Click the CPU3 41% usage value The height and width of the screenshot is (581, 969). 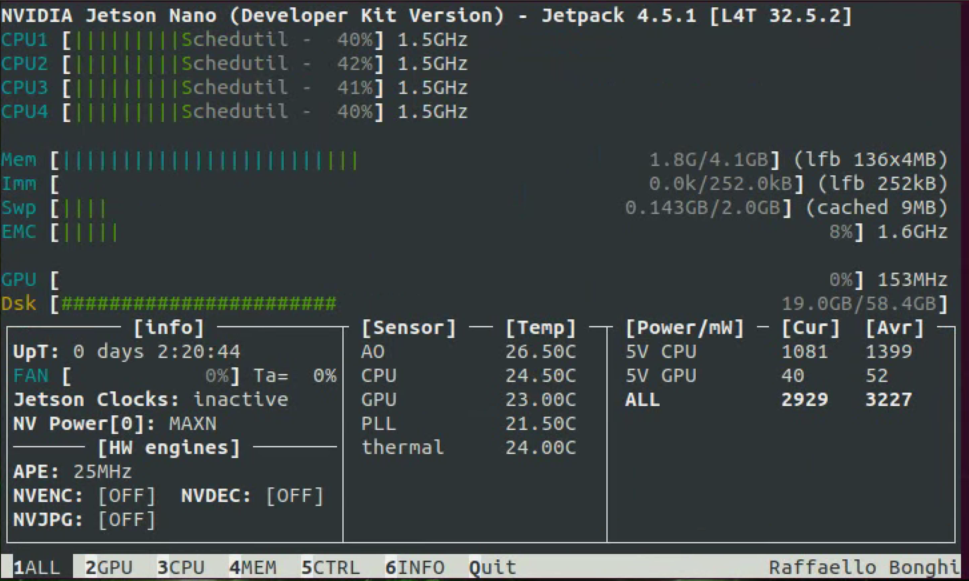coord(355,88)
